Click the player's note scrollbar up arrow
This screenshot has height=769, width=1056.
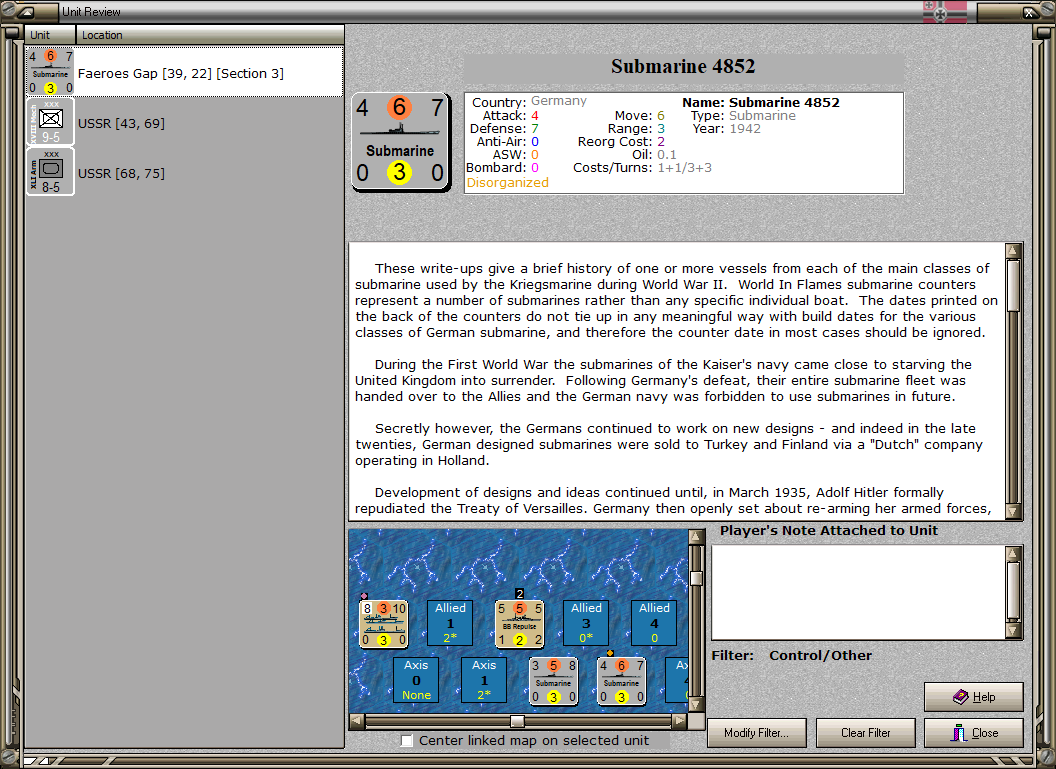[1013, 554]
